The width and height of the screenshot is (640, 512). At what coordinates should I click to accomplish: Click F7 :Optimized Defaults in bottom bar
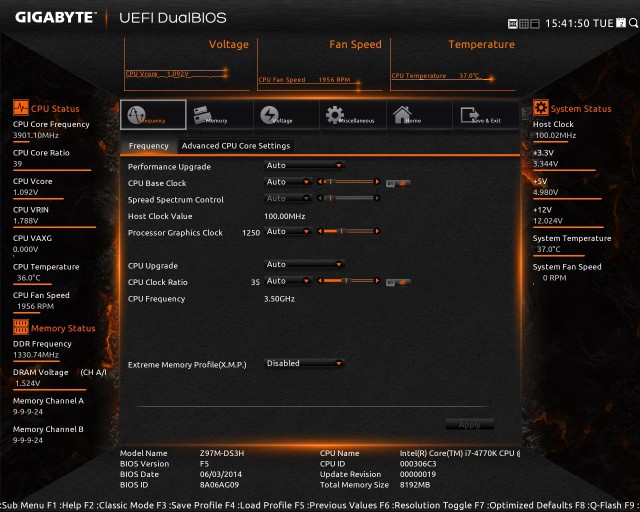tap(521, 505)
